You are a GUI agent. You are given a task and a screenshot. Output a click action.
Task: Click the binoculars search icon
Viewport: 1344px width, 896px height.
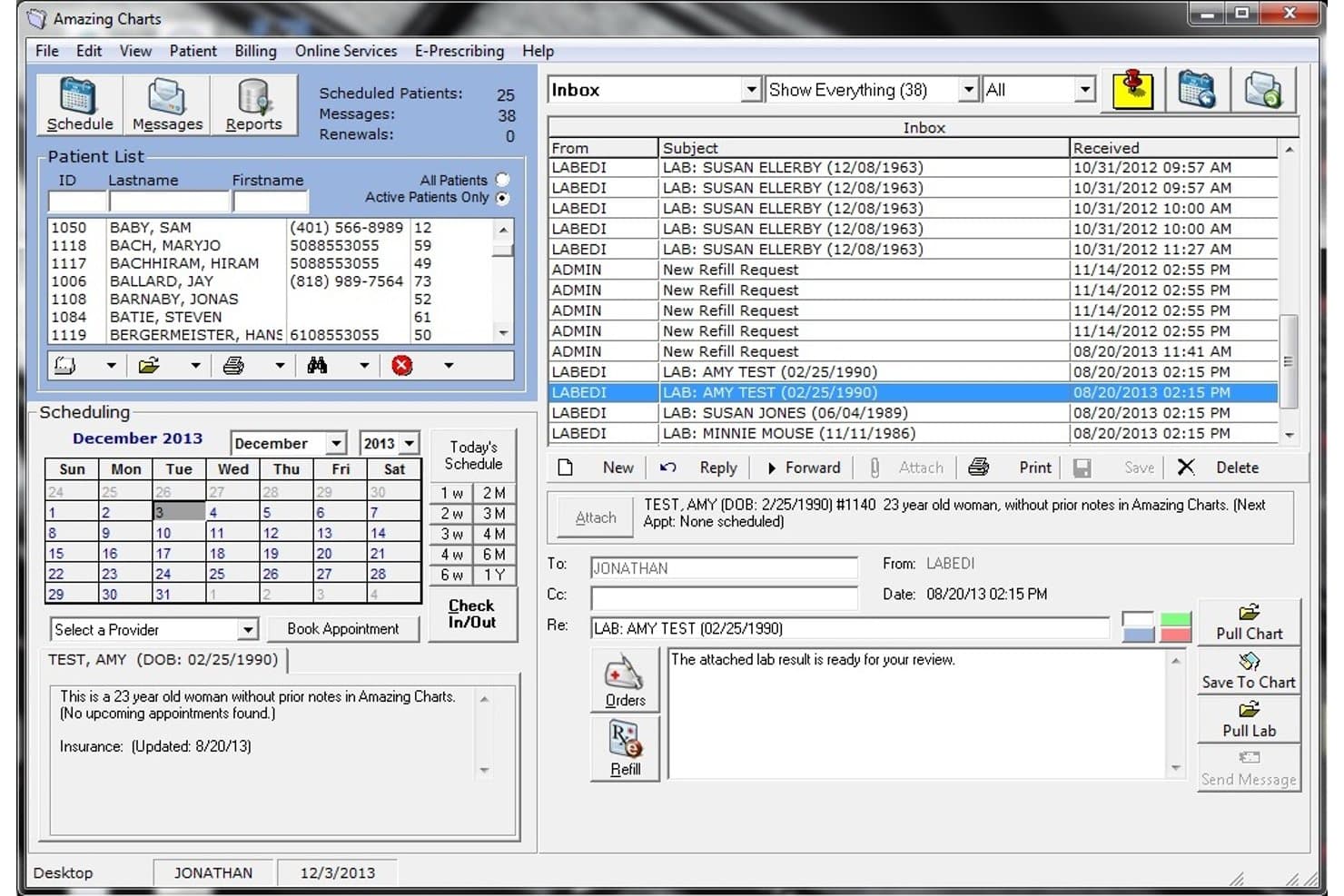click(317, 365)
